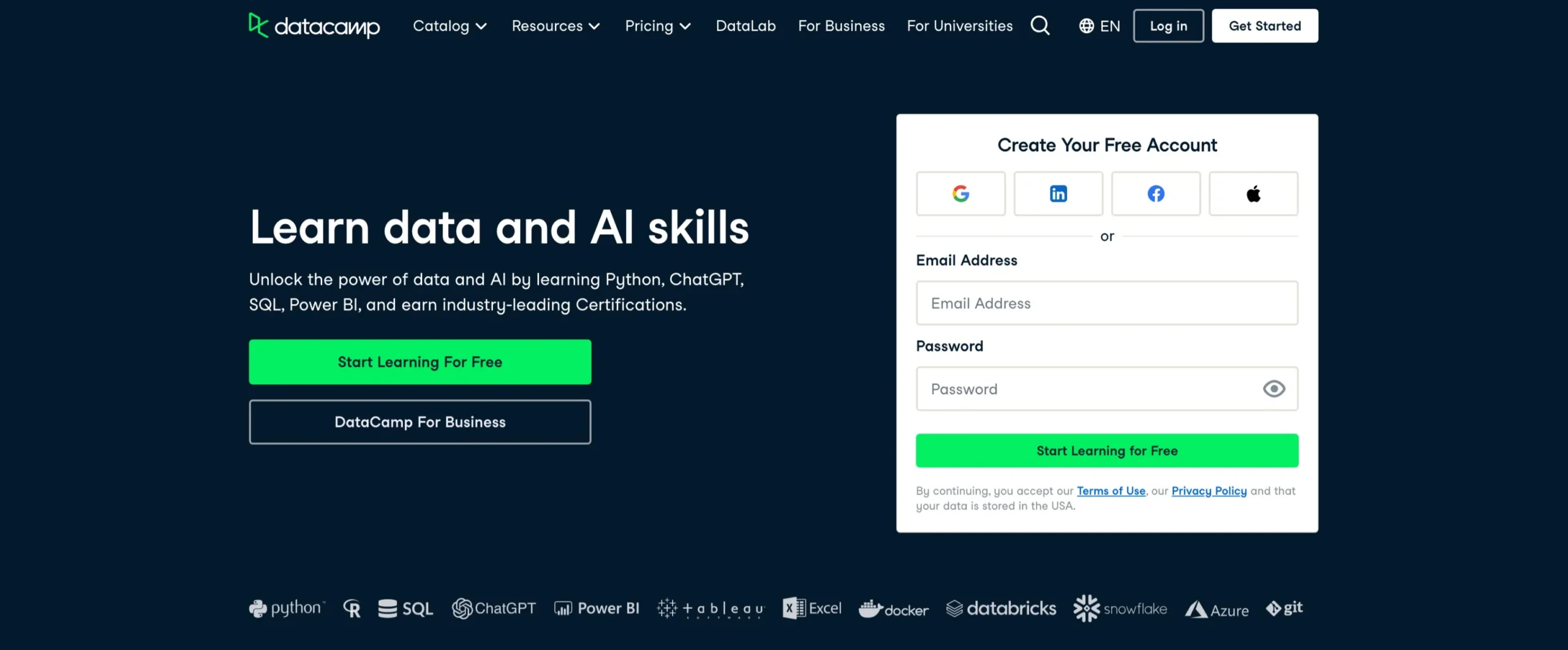The height and width of the screenshot is (650, 1568).
Task: Click the DataCamp logo in header
Action: (x=314, y=26)
